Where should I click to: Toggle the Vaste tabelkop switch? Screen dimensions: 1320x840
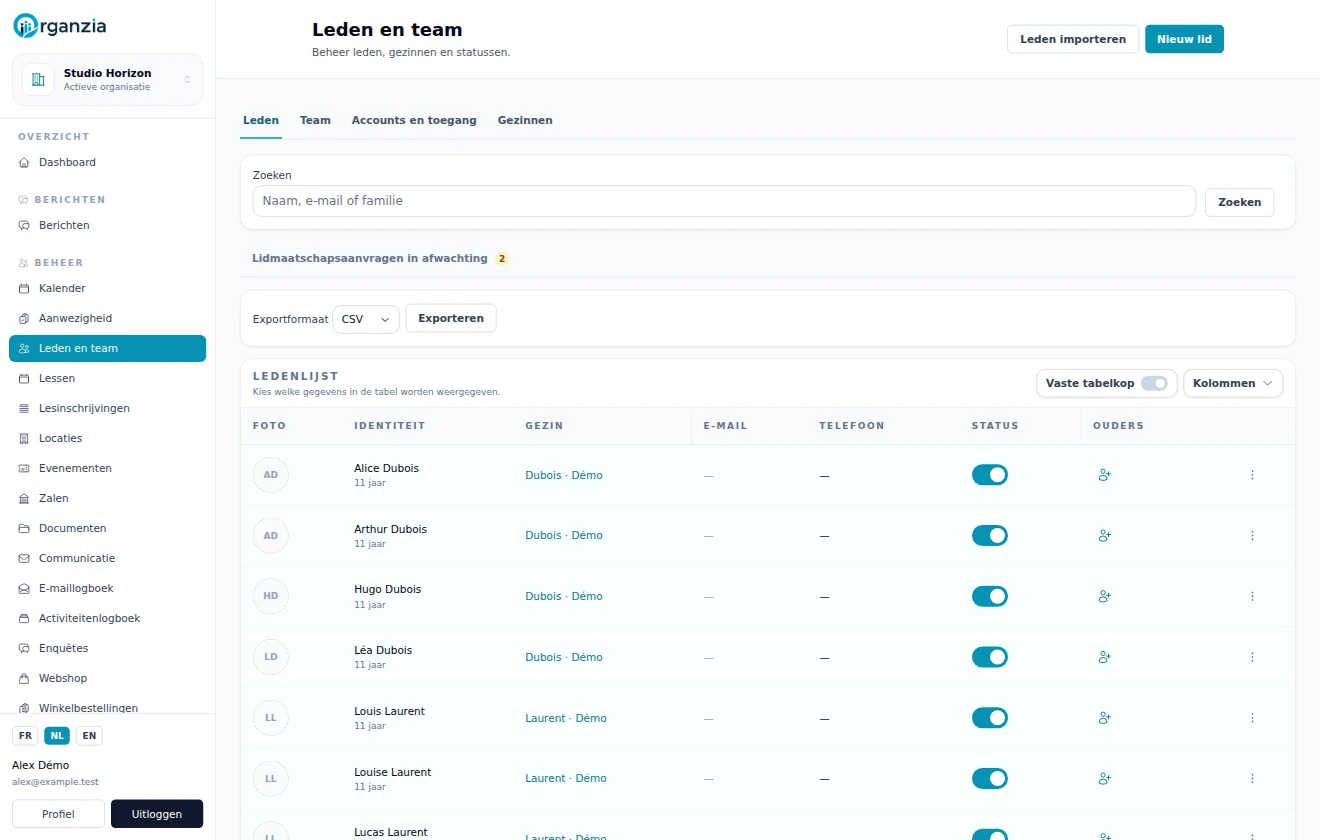pos(1154,383)
